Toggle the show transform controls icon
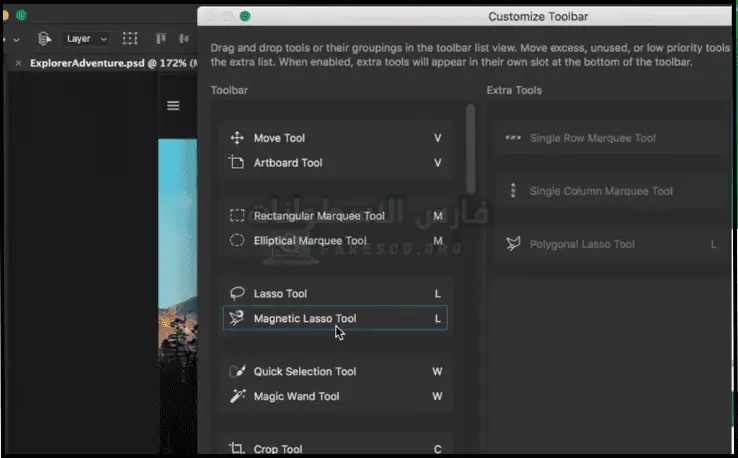This screenshot has width=738, height=458. pos(130,39)
